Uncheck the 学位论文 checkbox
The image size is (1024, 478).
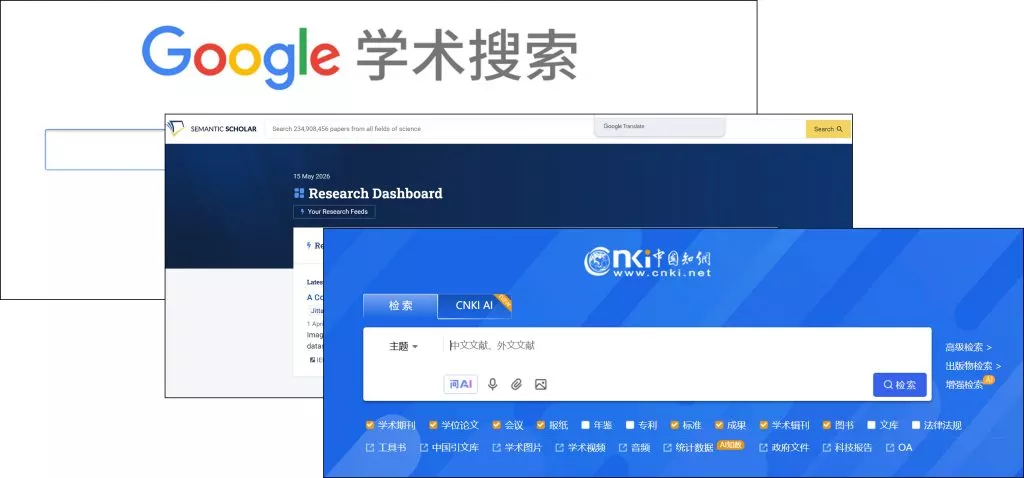click(x=434, y=425)
